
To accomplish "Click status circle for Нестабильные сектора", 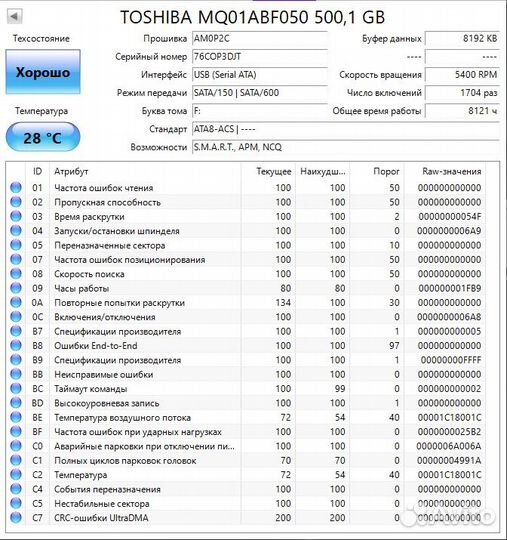I will point(16,503).
